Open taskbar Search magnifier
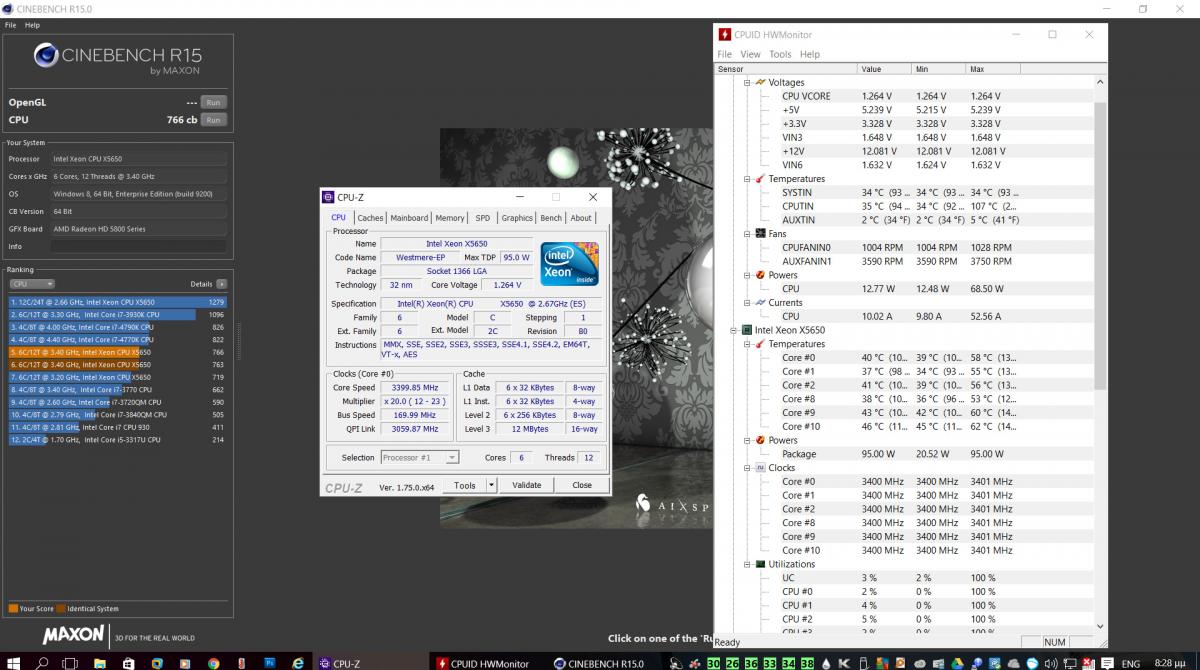Image resolution: width=1200 pixels, height=670 pixels. point(43,662)
